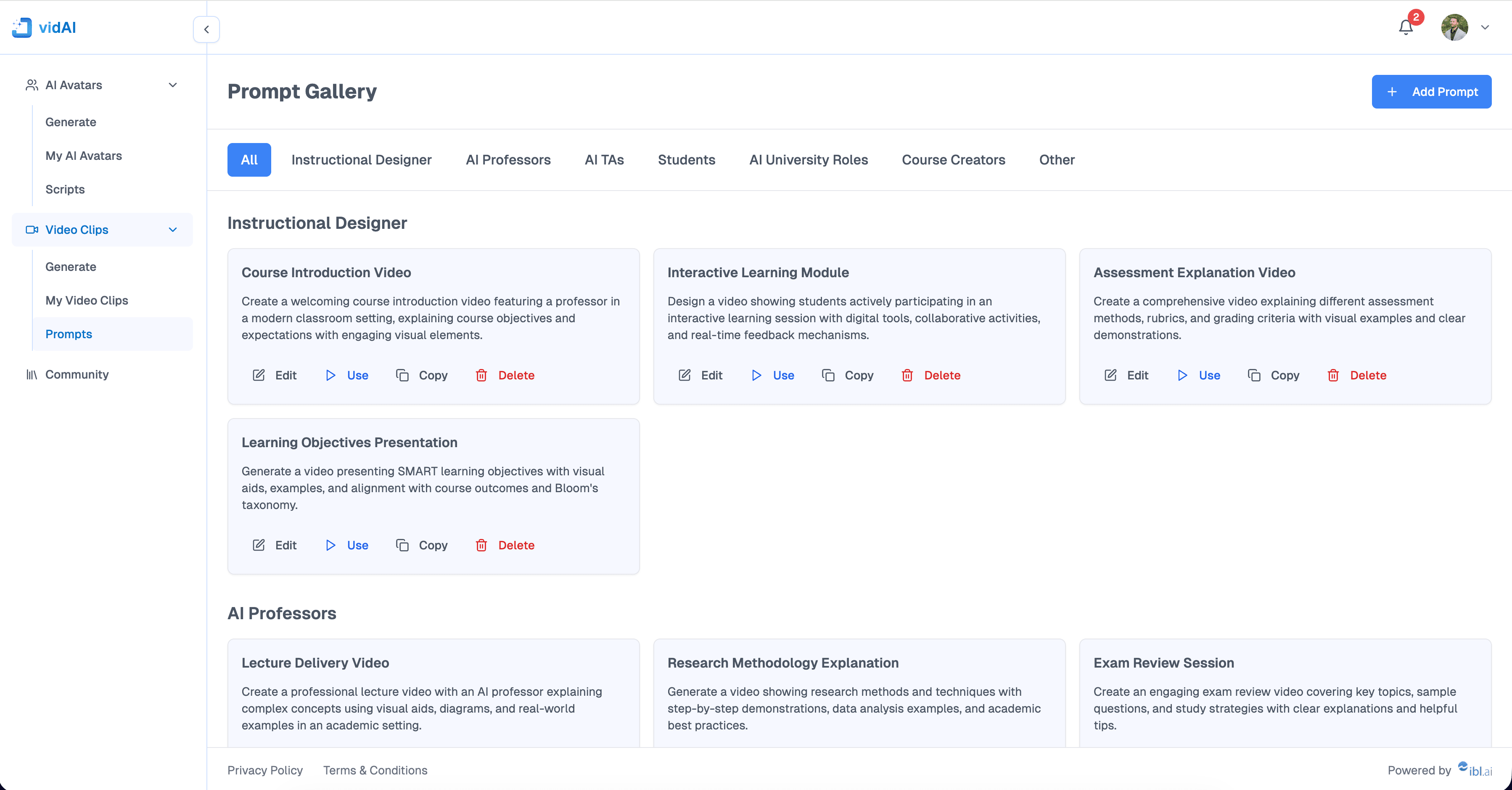
Task: Switch to the AI Professors tab
Action: pyautogui.click(x=508, y=160)
